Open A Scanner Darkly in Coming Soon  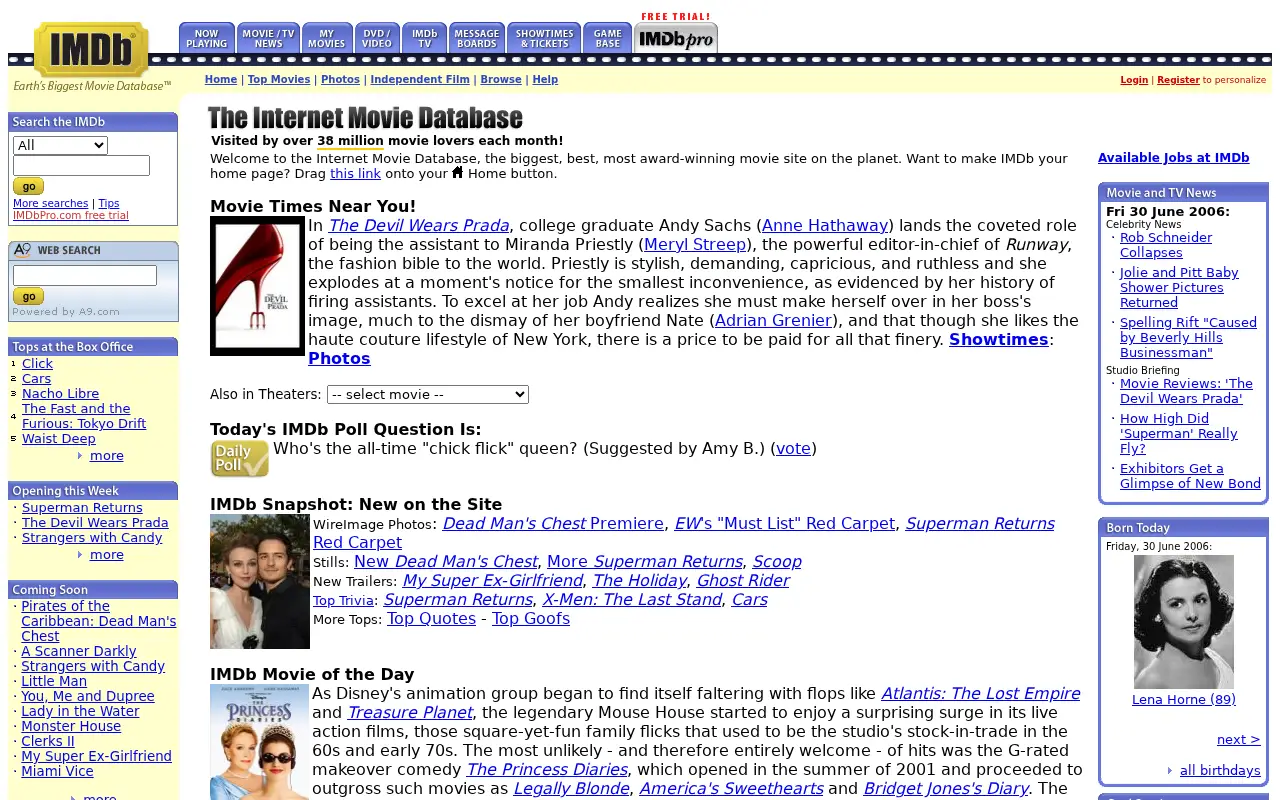[79, 652]
